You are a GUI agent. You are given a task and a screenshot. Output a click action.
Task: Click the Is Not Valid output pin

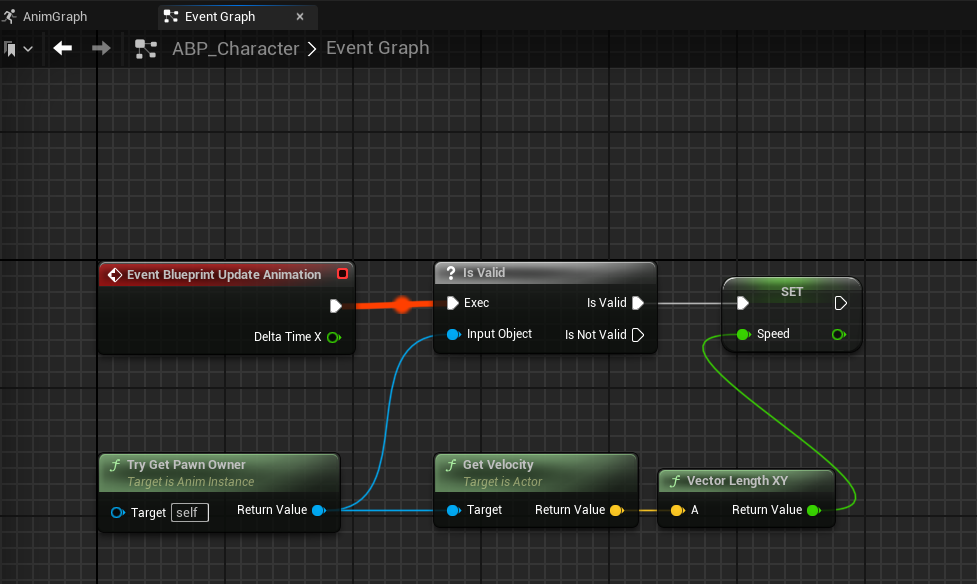click(637, 335)
